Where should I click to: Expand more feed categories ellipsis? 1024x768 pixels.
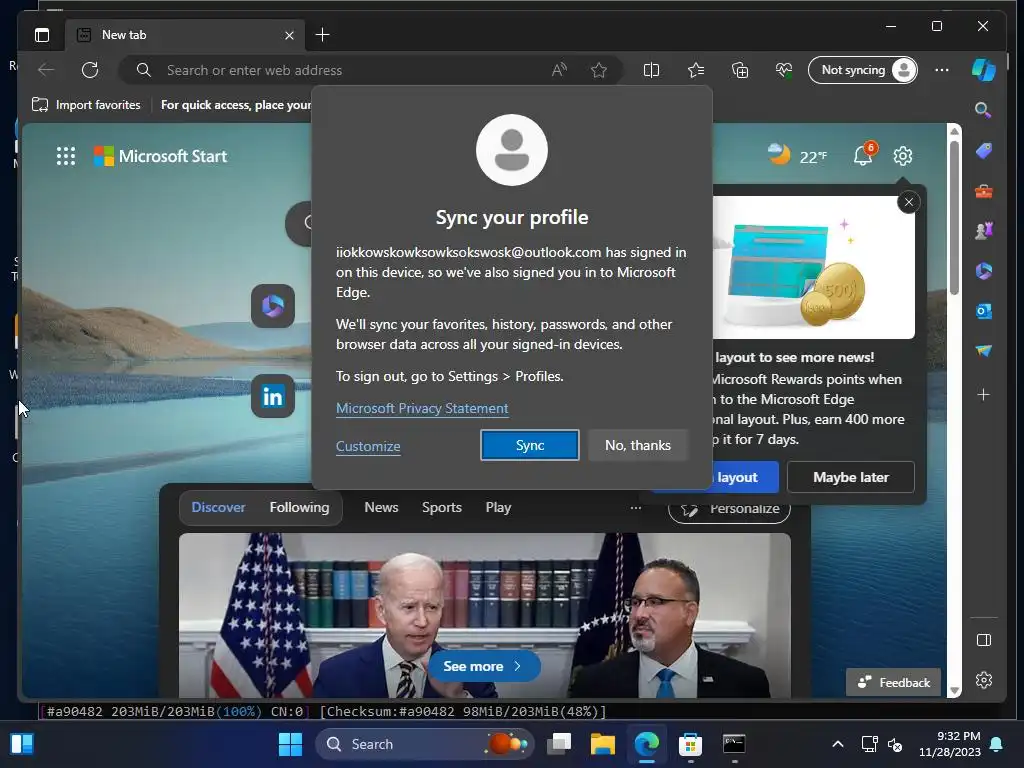click(635, 507)
